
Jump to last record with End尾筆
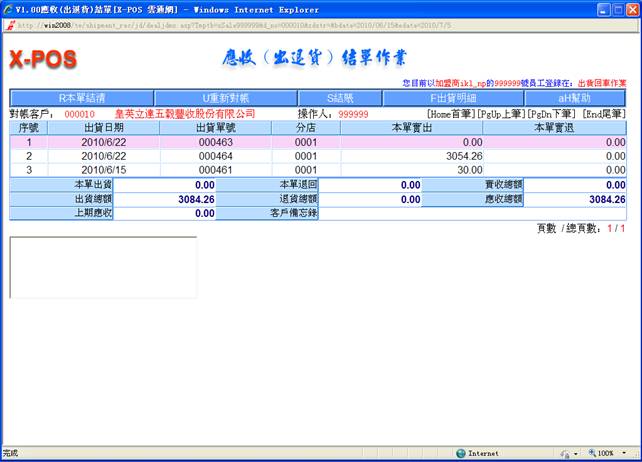[603, 114]
